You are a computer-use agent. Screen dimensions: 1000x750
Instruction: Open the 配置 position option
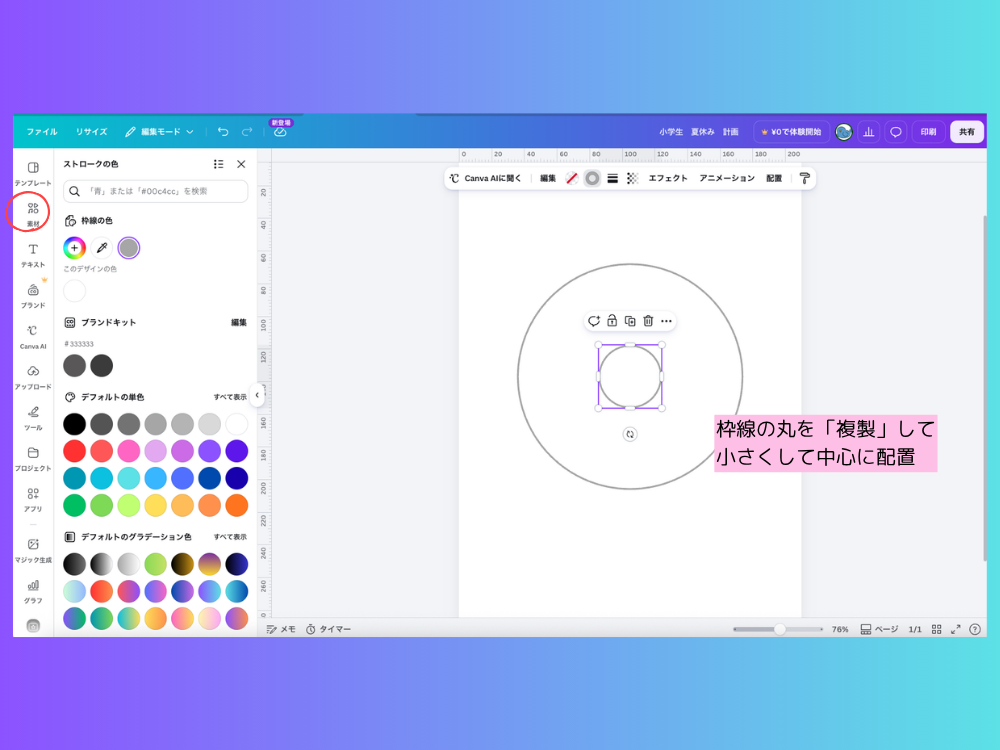(774, 179)
